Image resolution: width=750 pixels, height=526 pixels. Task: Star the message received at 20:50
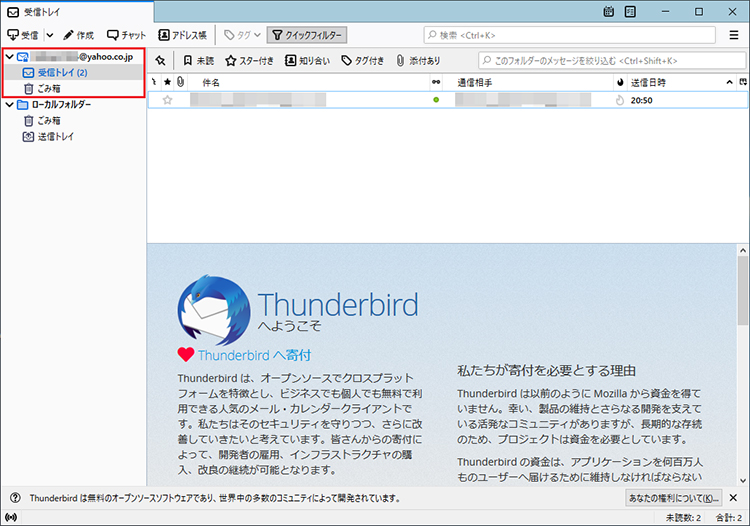(x=167, y=100)
